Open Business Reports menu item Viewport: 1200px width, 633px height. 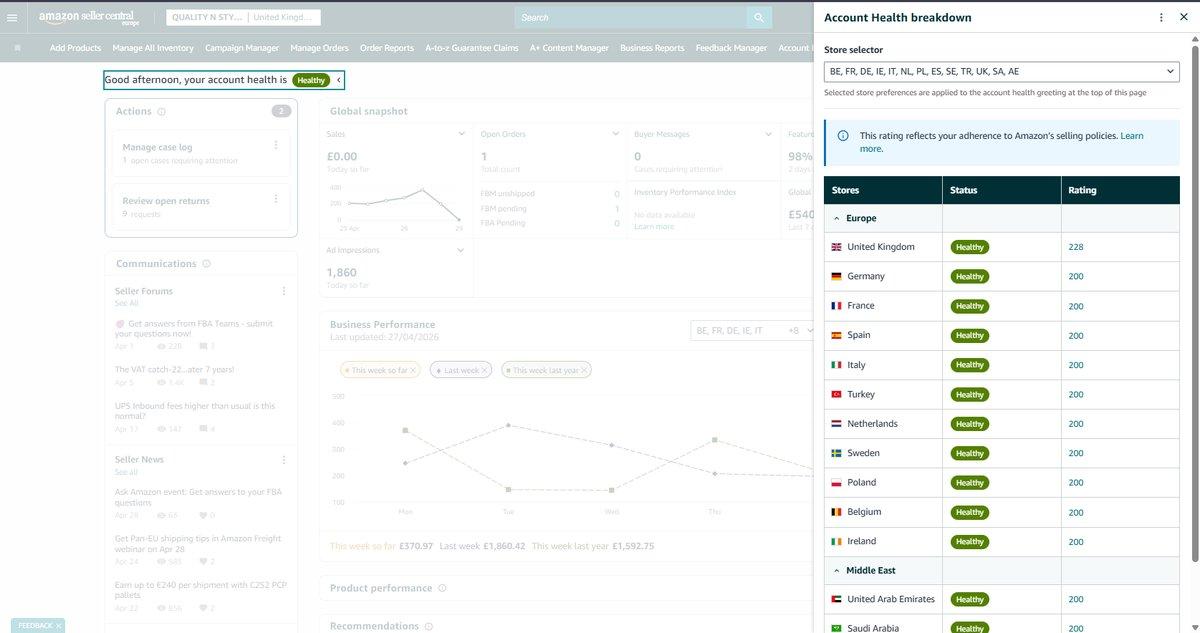pyautogui.click(x=652, y=48)
